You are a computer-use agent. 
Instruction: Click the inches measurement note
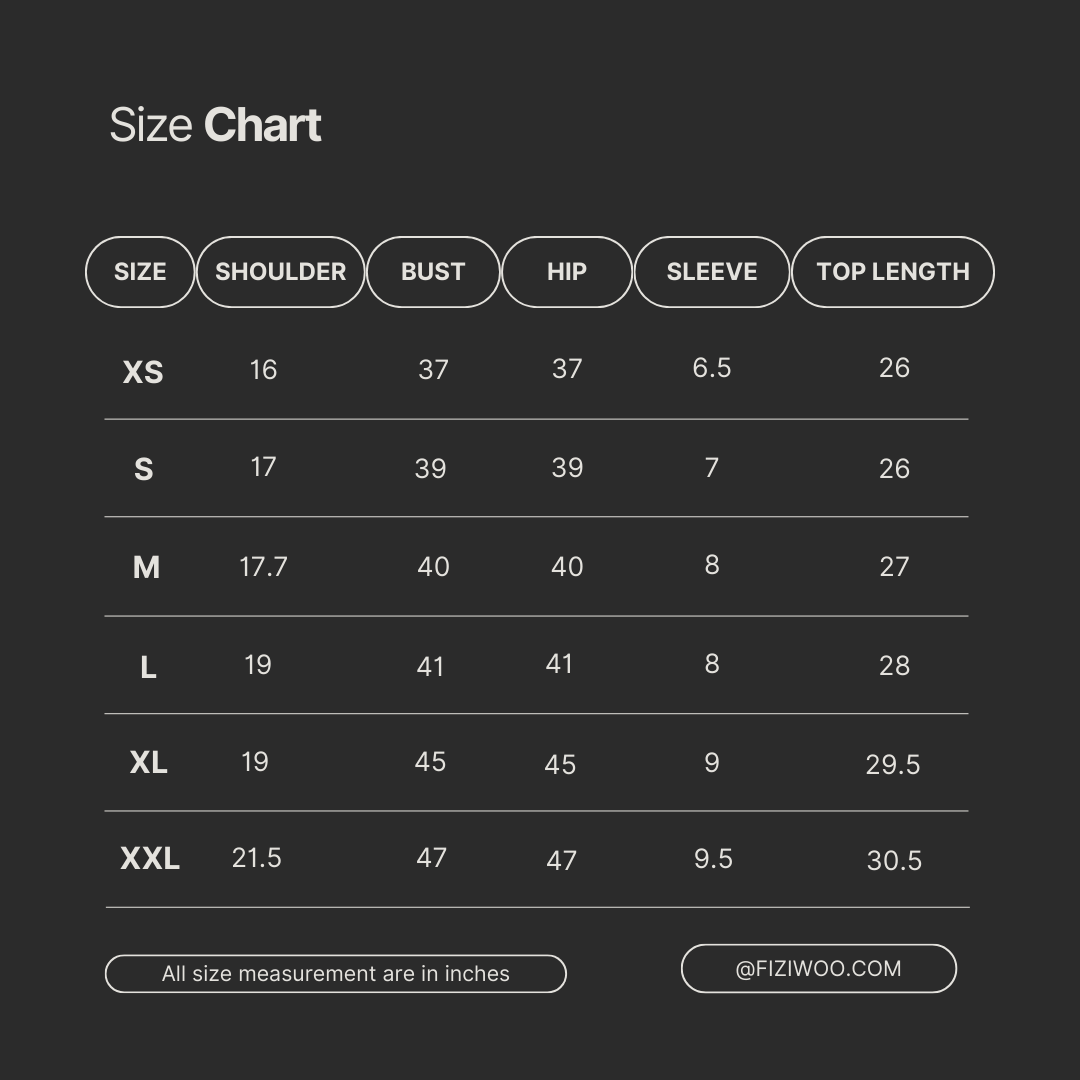[x=336, y=974]
